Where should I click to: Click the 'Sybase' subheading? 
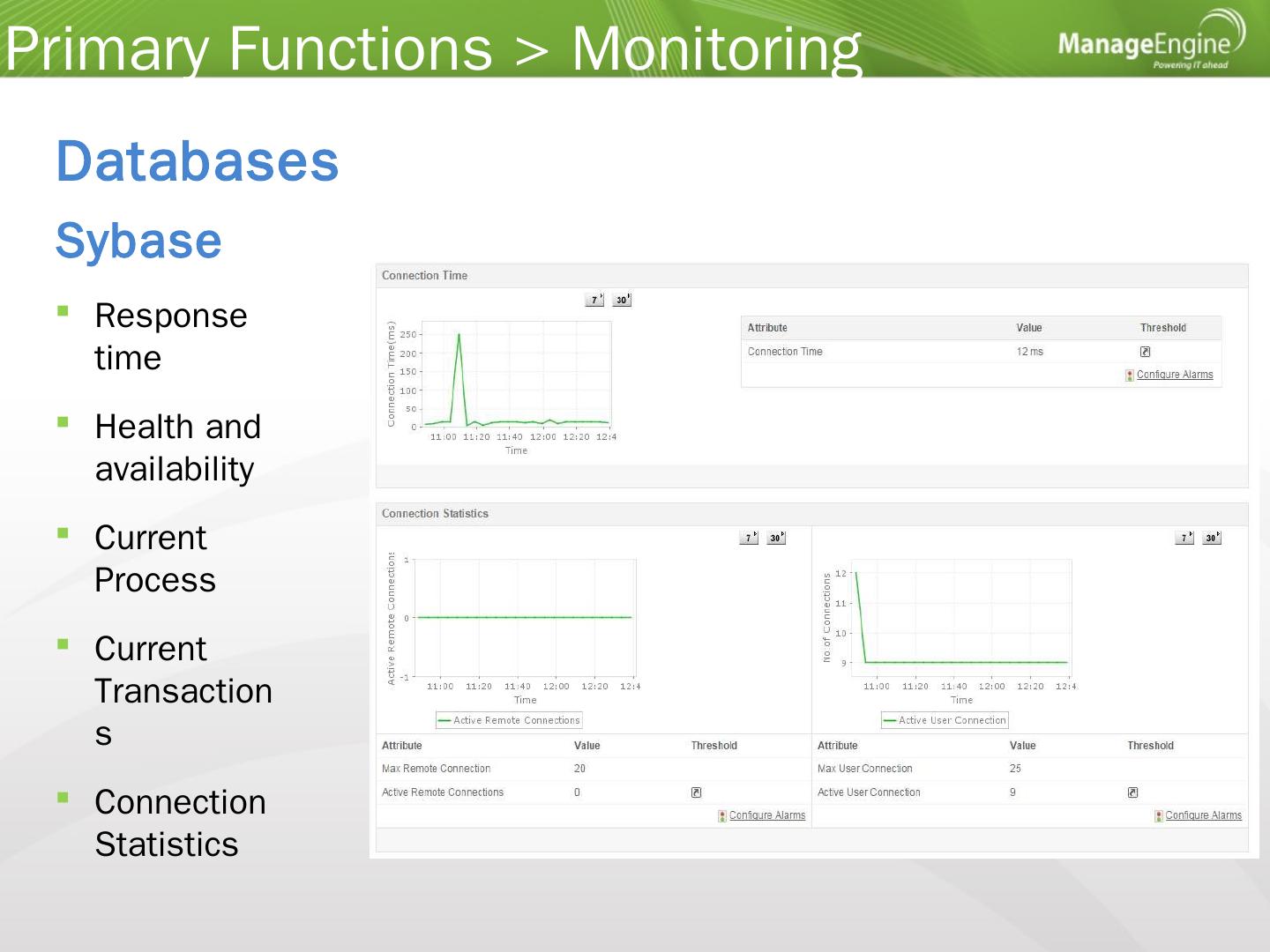click(x=138, y=241)
